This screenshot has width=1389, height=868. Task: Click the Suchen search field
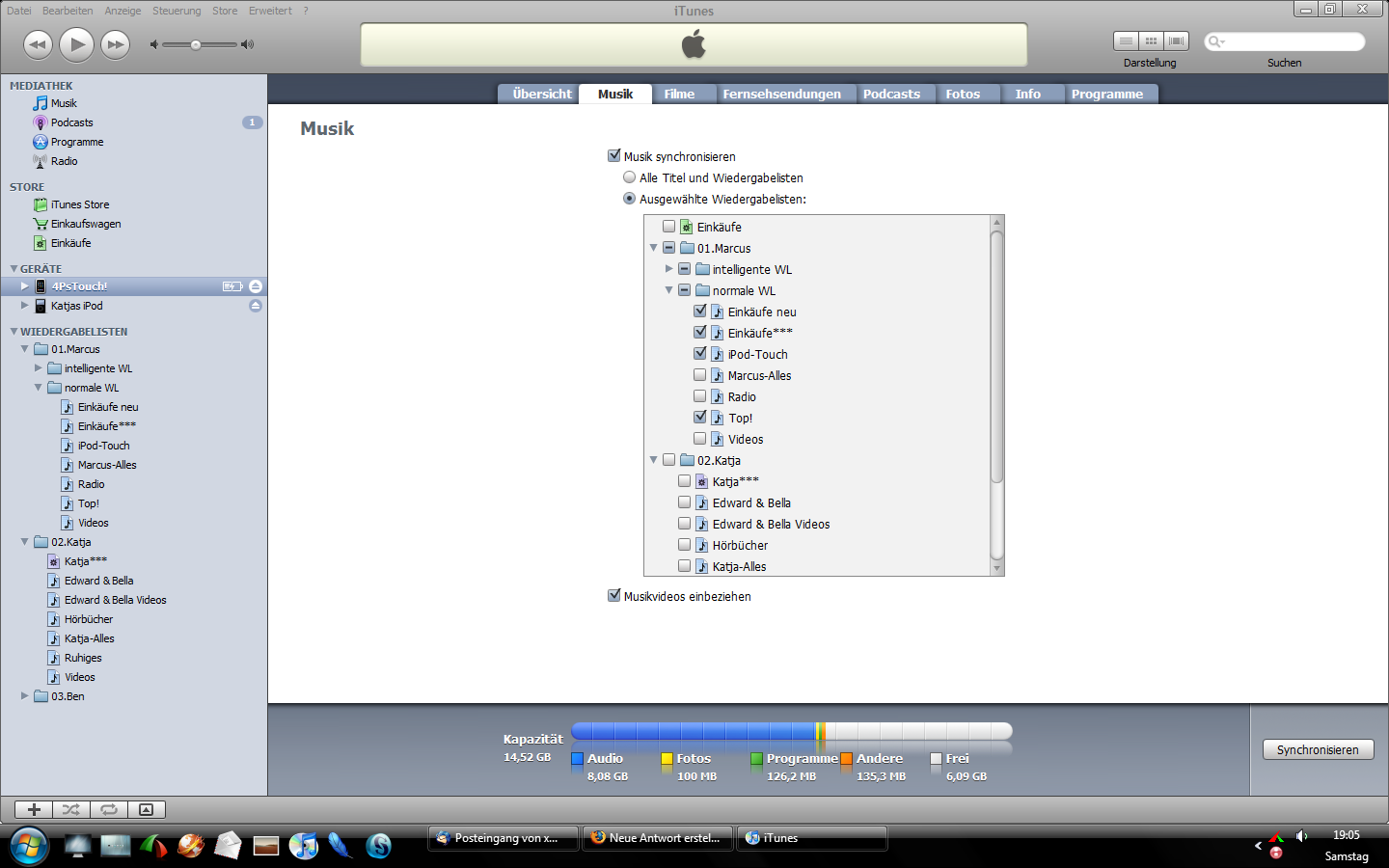[x=1285, y=41]
